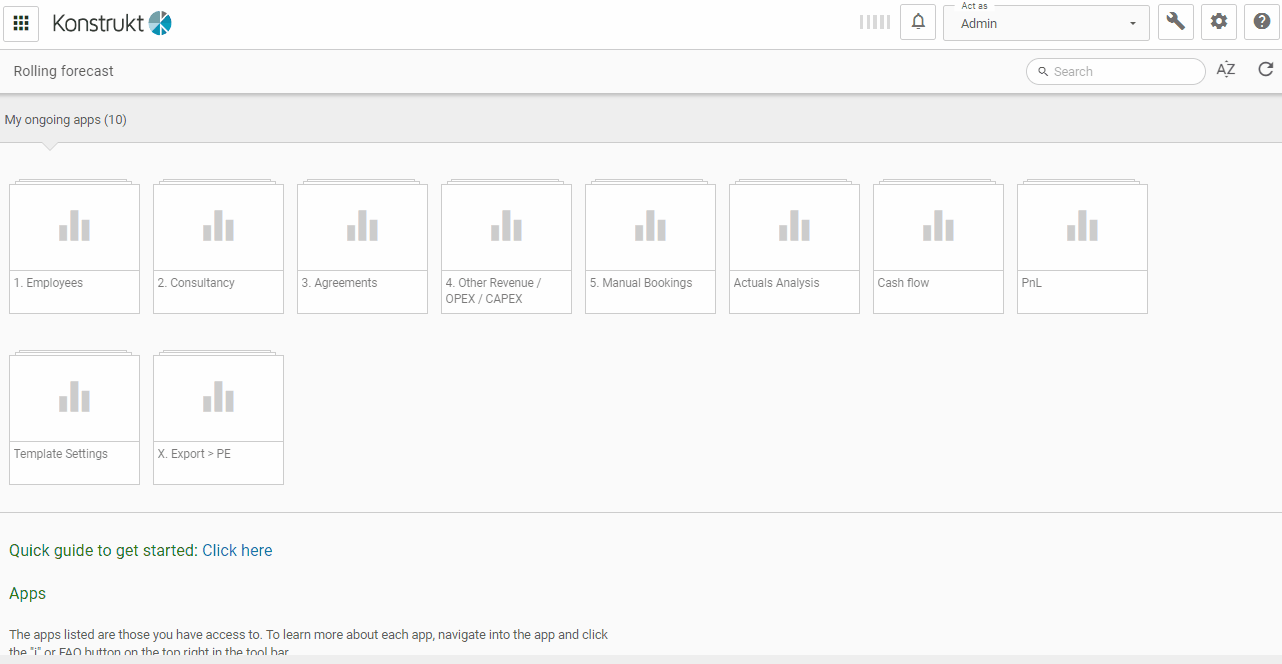The width and height of the screenshot is (1282, 664).
Task: Click the Konstrukt logo
Action: 112,23
